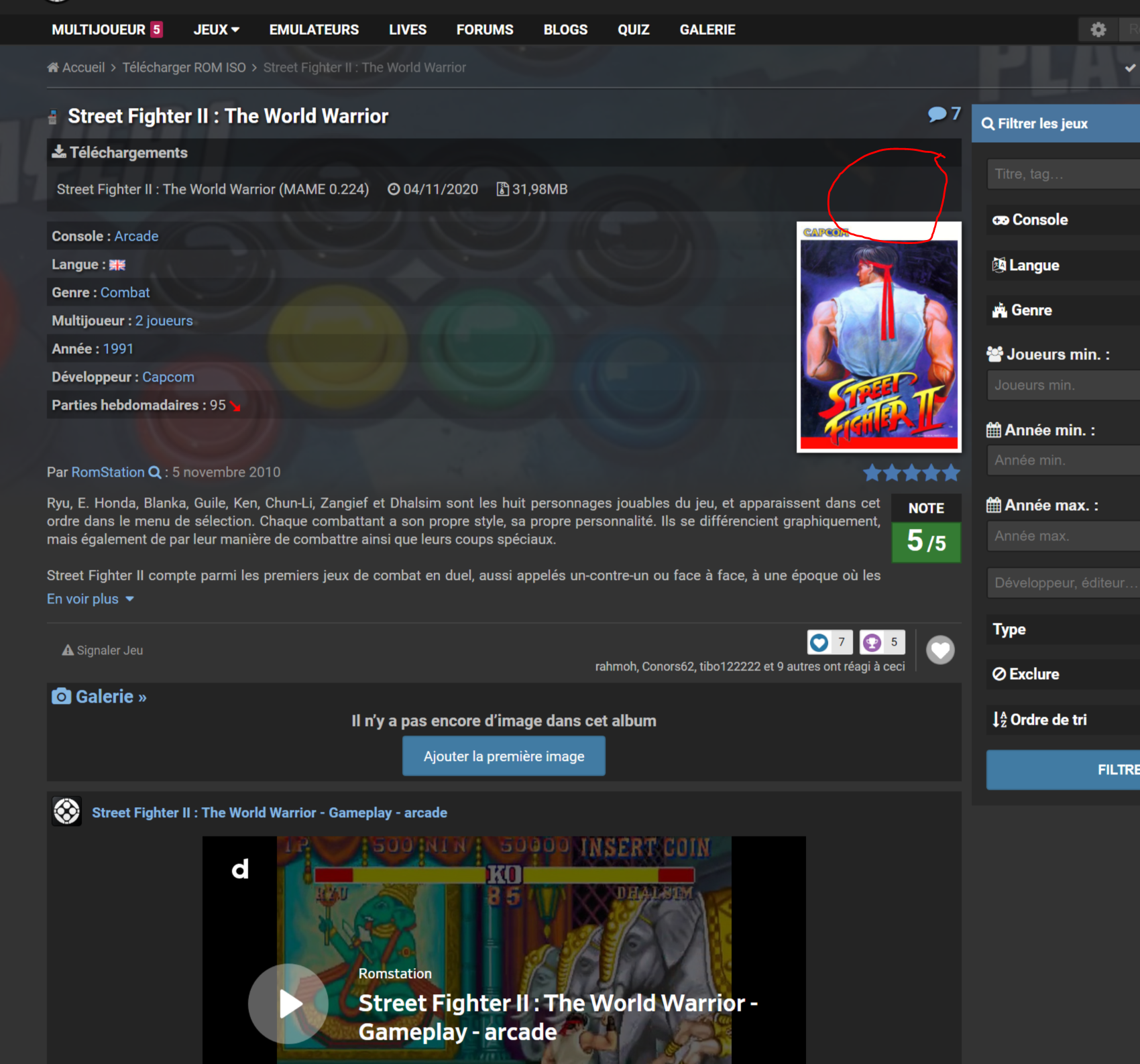1140x1064 pixels.
Task: Open the QUIZ page
Action: [x=634, y=29]
